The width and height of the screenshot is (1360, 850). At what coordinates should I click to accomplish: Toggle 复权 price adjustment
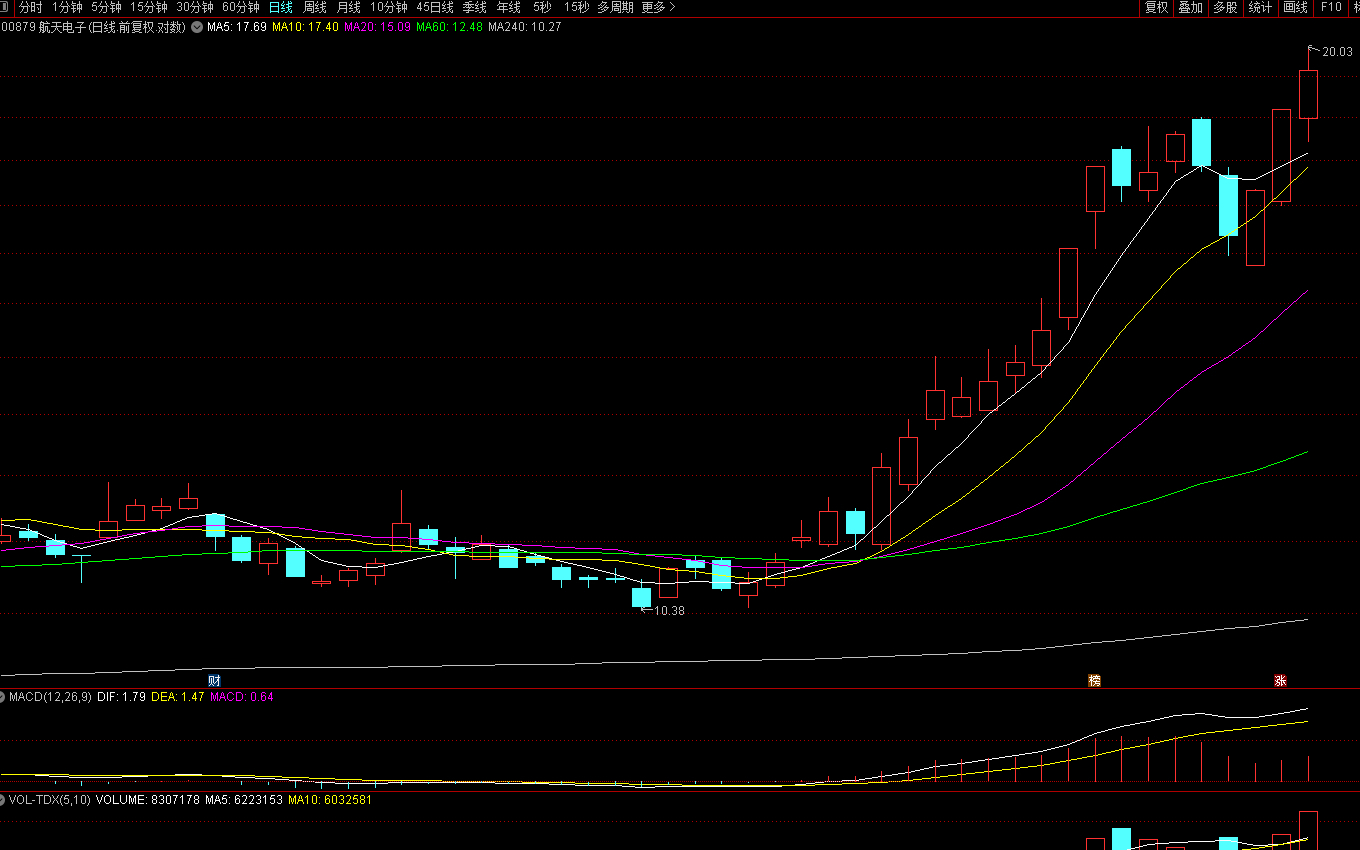pos(1156,7)
